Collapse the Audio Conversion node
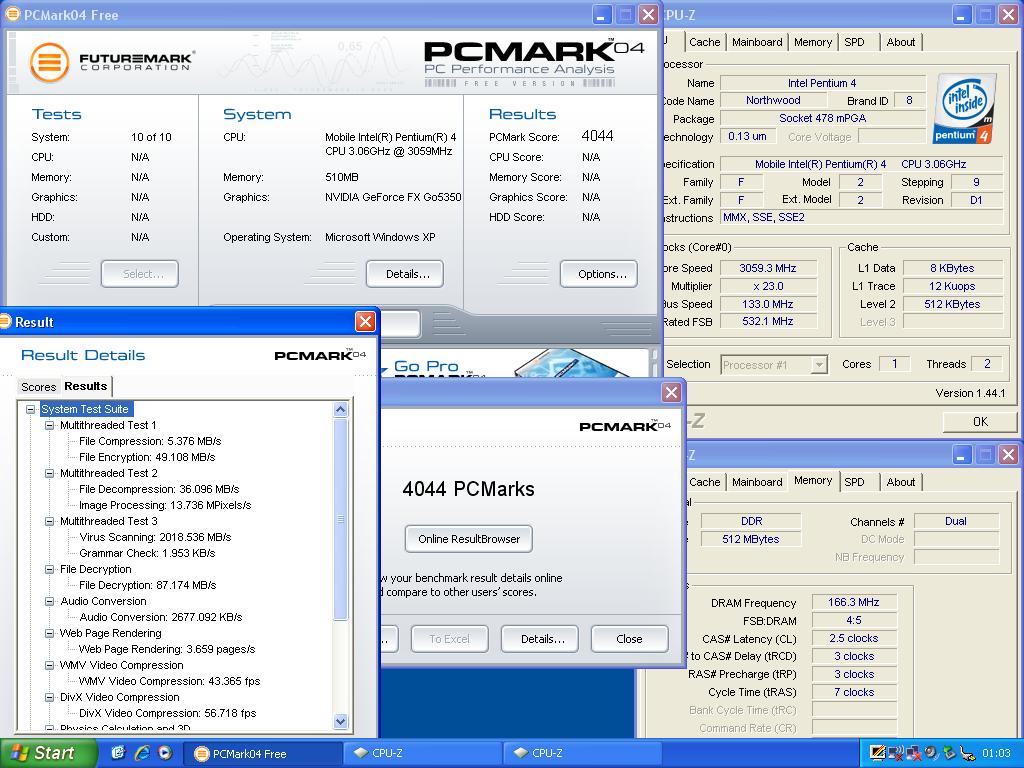Viewport: 1024px width, 768px height. (x=50, y=601)
